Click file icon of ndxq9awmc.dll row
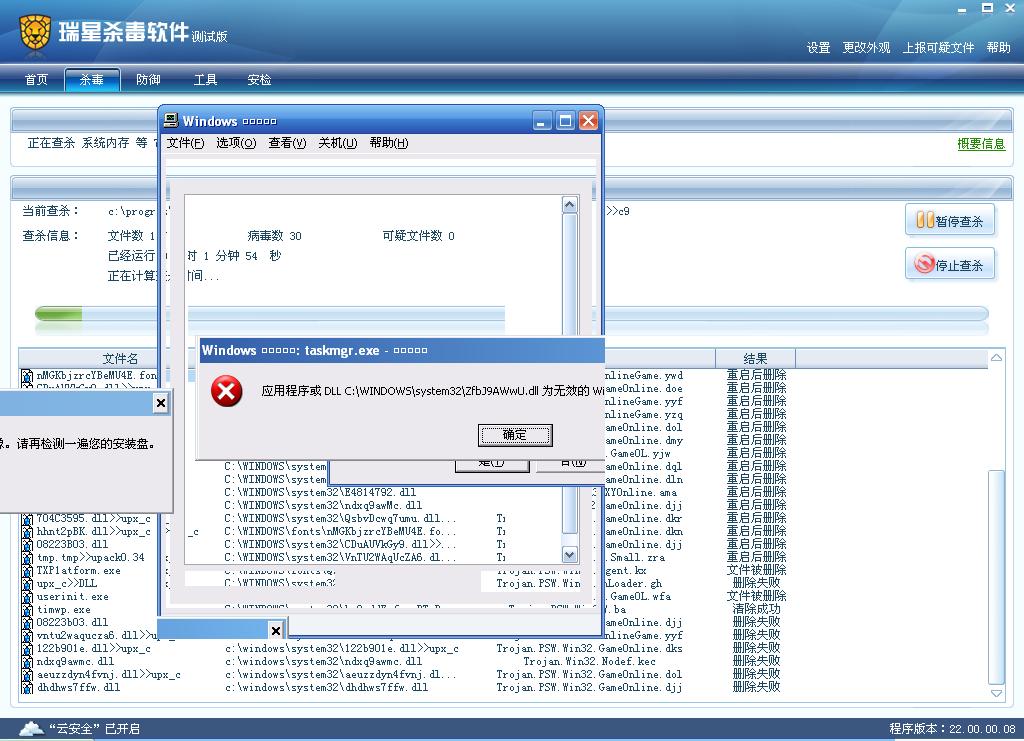This screenshot has height=741, width=1024. pyautogui.click(x=27, y=663)
